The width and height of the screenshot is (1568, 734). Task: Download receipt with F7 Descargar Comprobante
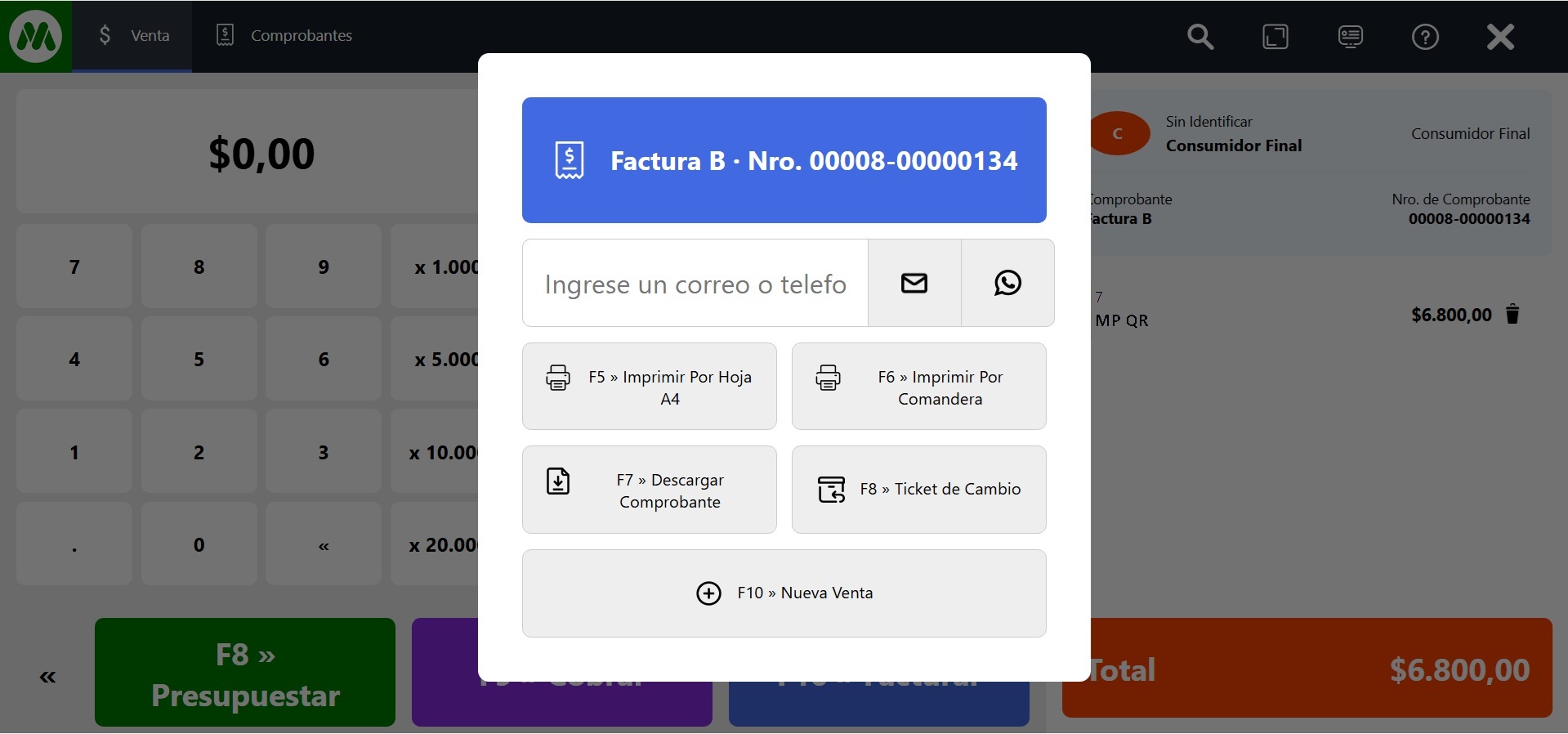pos(649,490)
